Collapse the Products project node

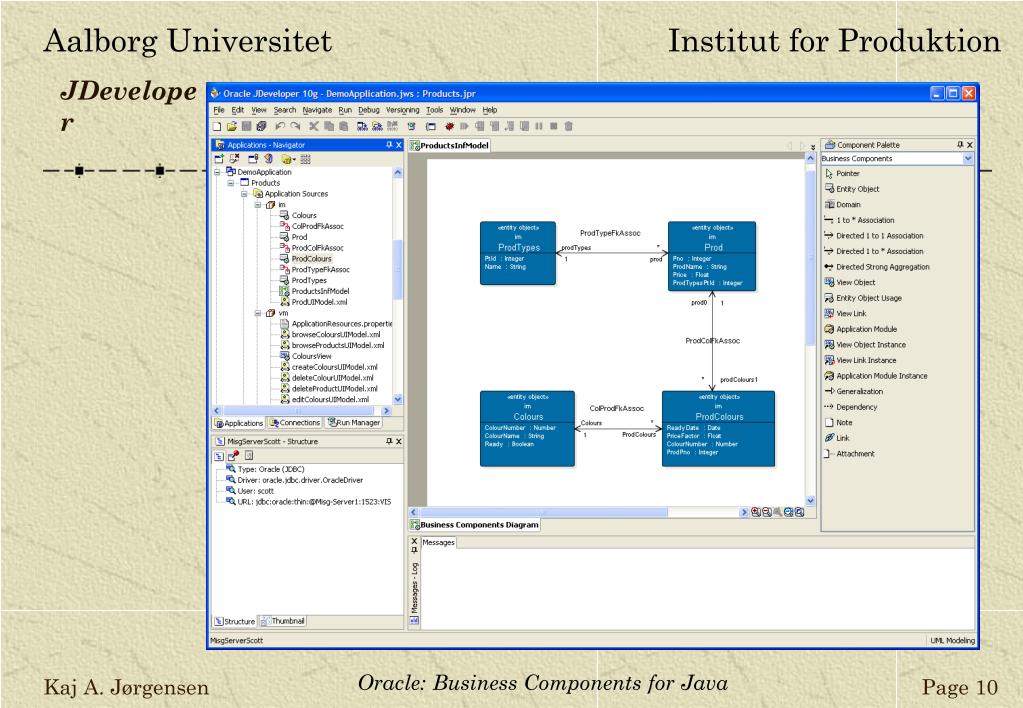tap(231, 183)
